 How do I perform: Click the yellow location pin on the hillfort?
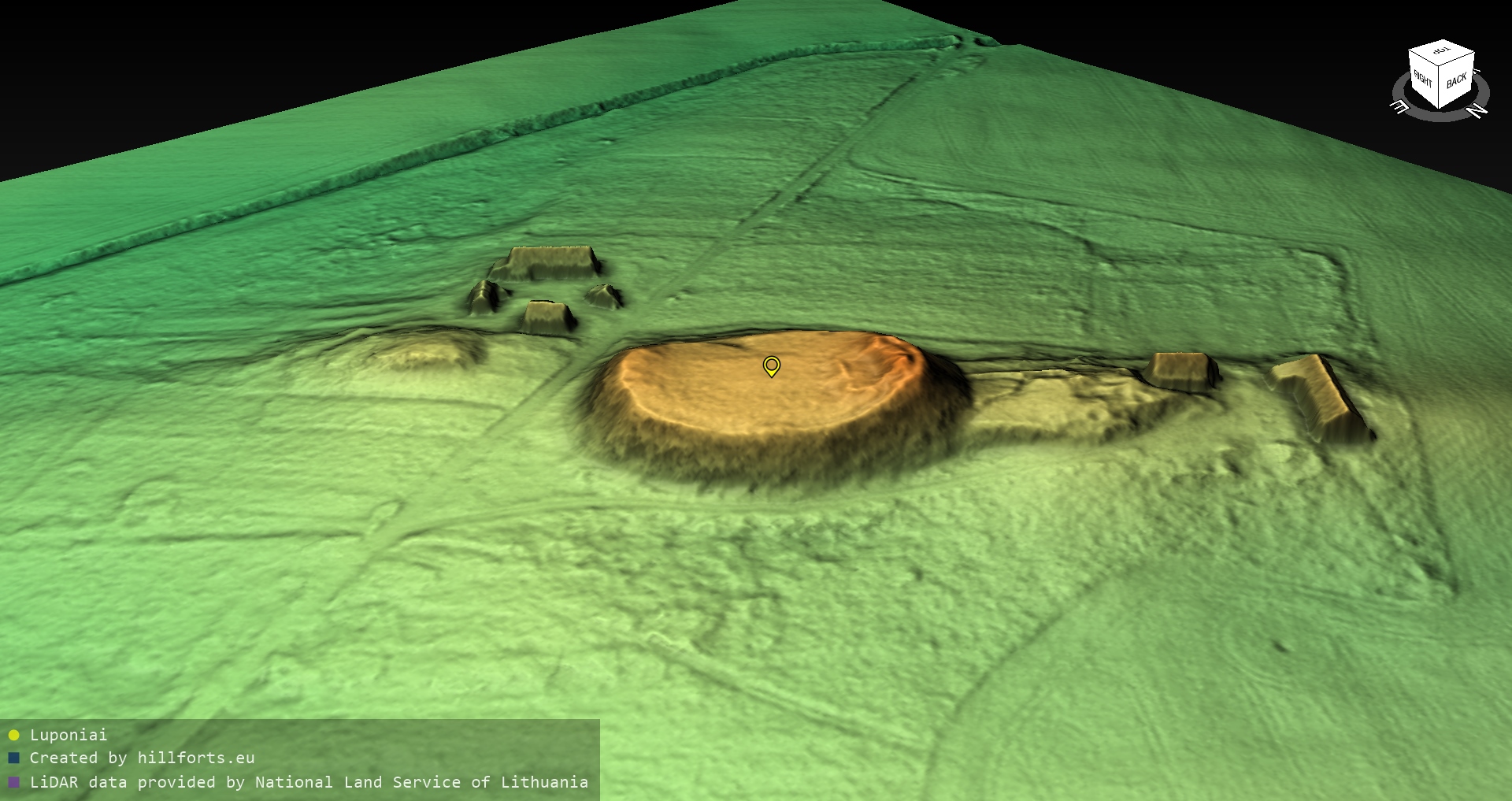[x=772, y=366]
